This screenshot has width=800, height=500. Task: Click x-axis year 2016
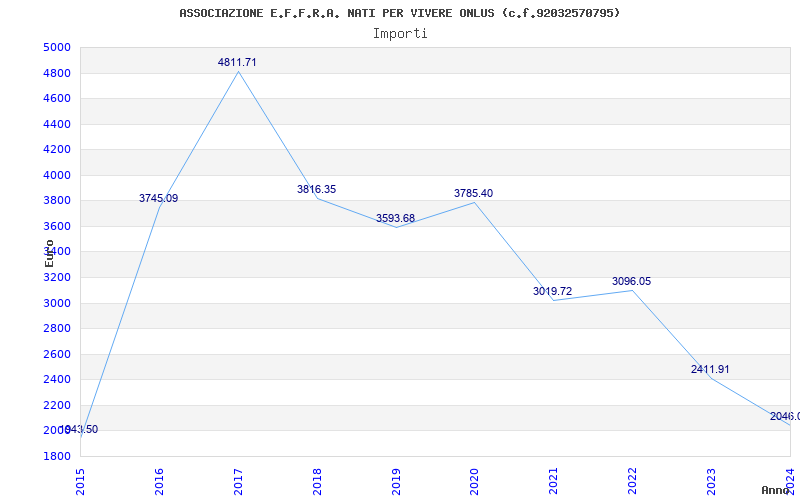[x=159, y=482]
